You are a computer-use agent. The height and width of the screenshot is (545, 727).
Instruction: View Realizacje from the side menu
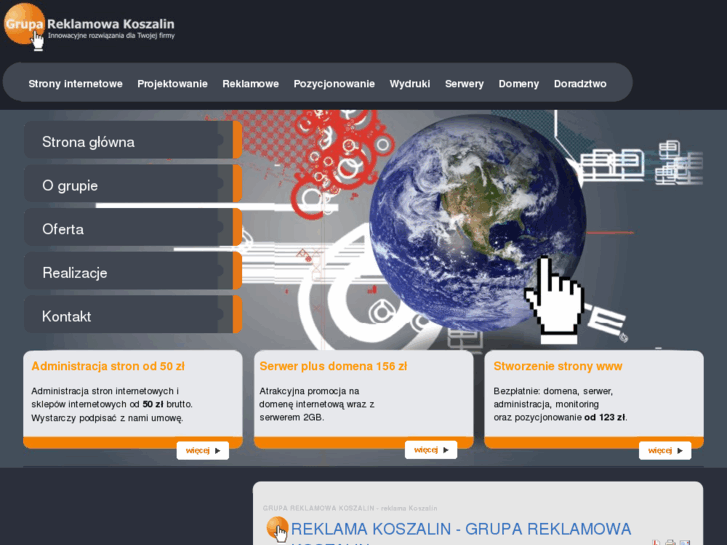point(133,271)
